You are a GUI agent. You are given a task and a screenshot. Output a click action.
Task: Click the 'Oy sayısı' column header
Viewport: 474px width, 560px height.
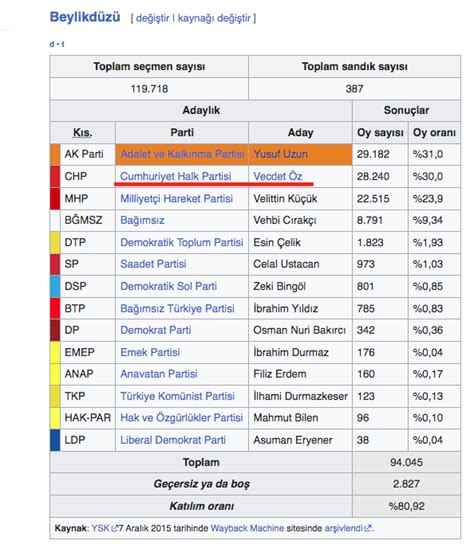tap(380, 132)
